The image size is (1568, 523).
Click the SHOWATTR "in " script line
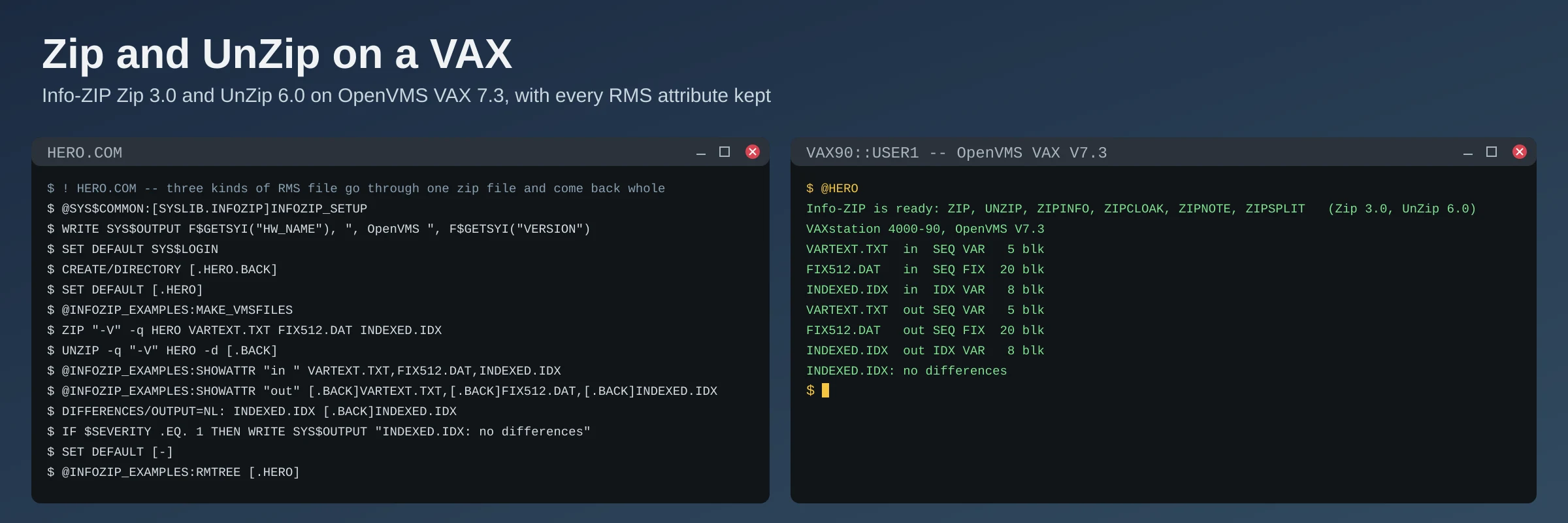[304, 371]
